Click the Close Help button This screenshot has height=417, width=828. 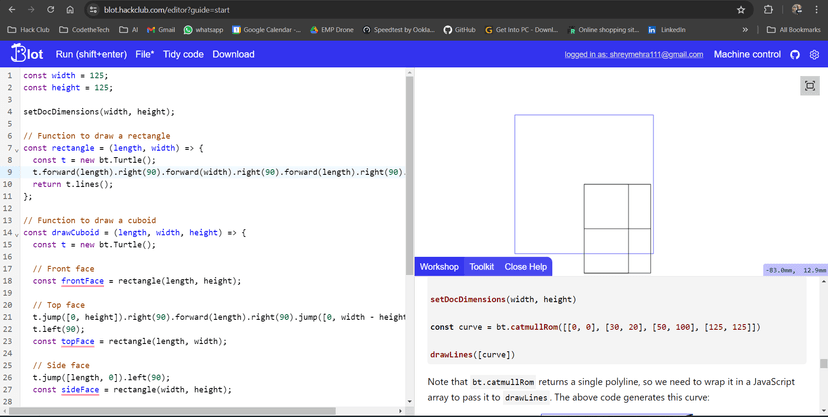[x=525, y=267]
